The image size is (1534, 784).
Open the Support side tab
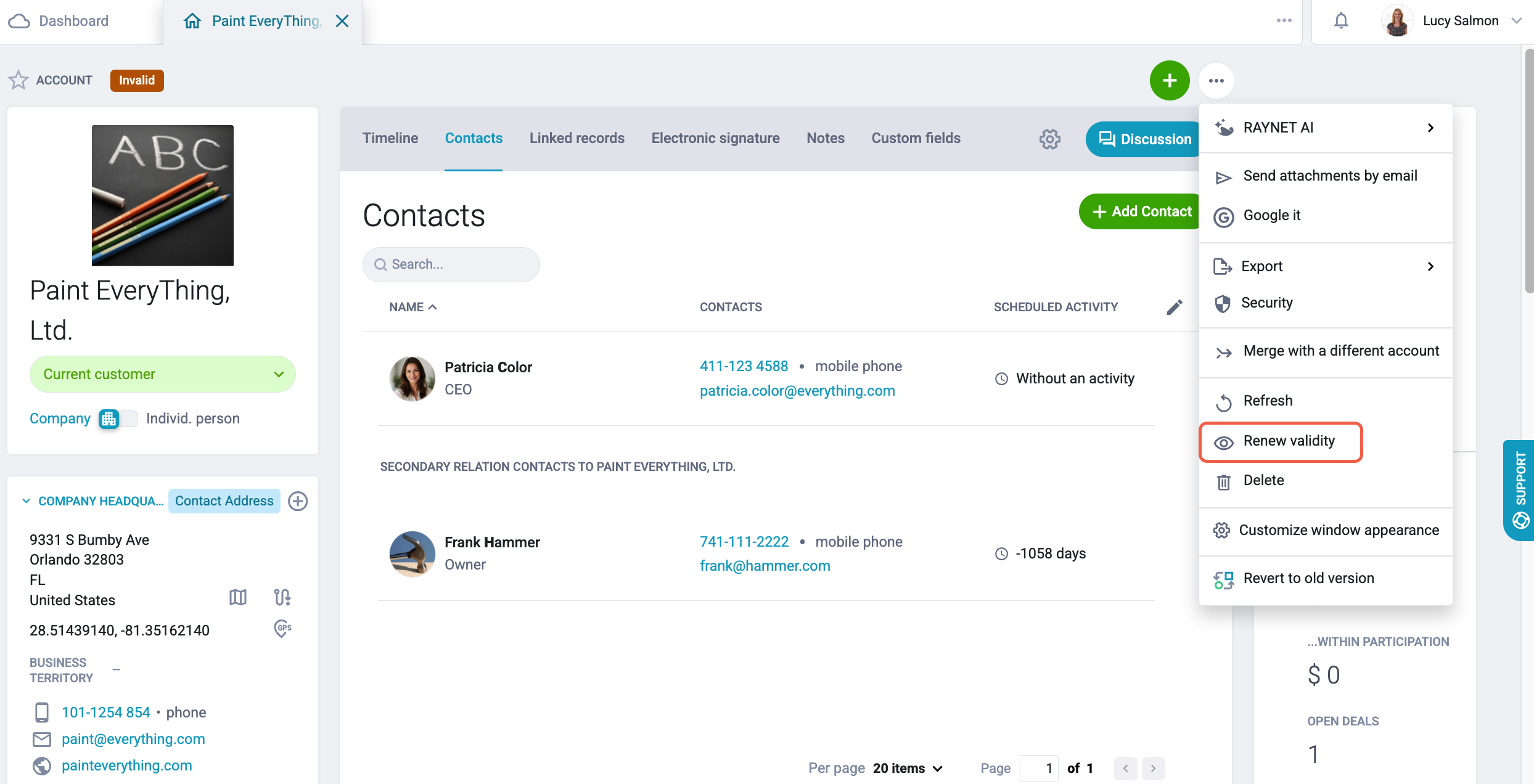coord(1519,490)
